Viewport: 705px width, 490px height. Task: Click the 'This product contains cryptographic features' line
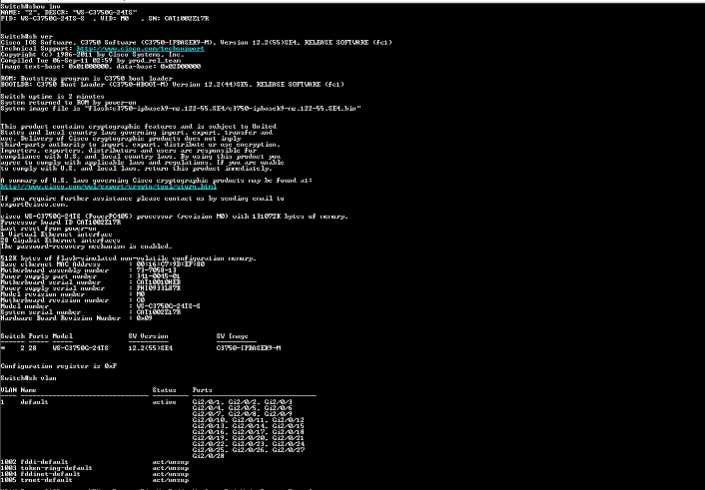coord(138,126)
